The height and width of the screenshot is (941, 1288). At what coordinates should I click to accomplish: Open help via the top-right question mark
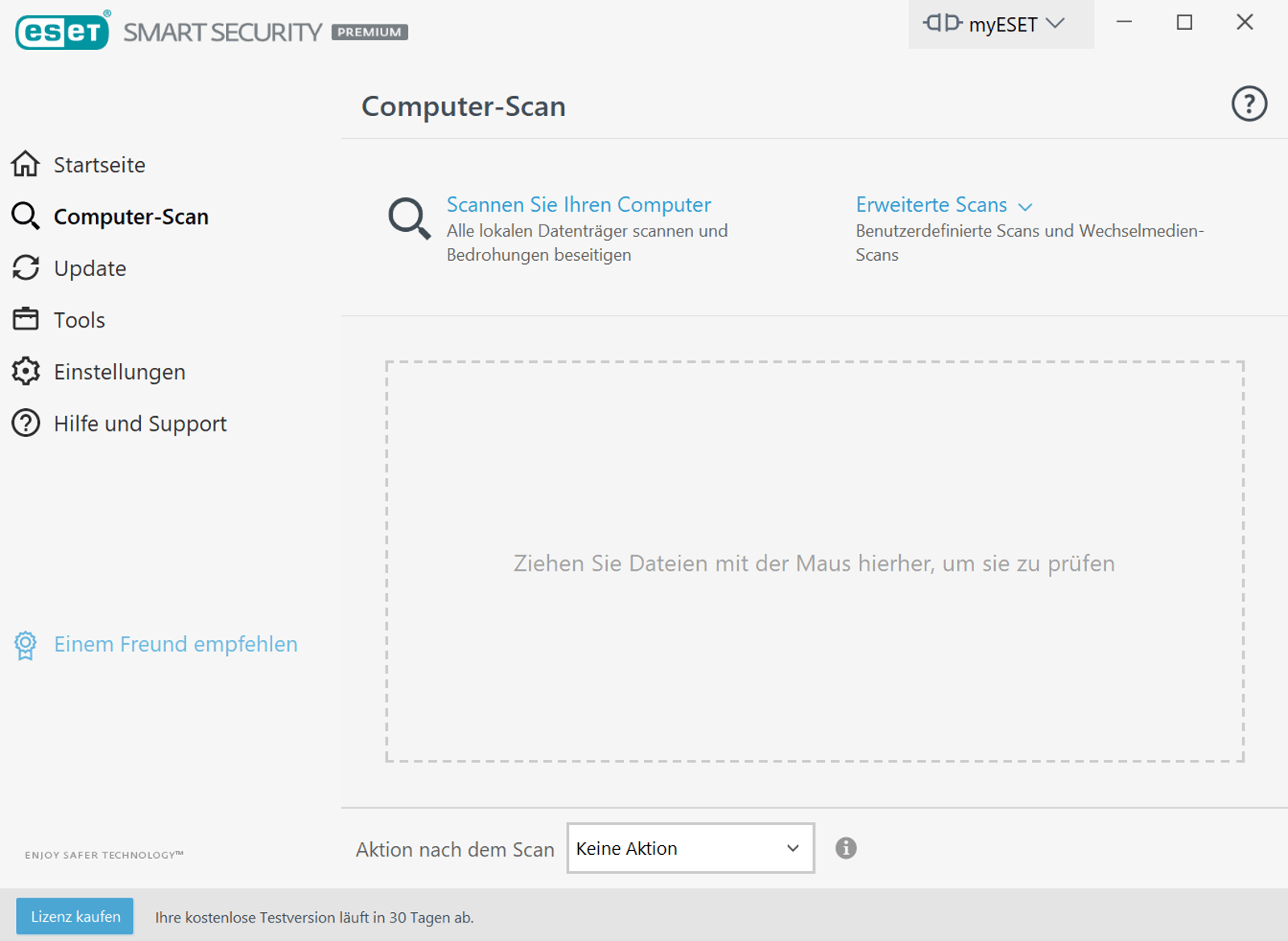coord(1249,104)
